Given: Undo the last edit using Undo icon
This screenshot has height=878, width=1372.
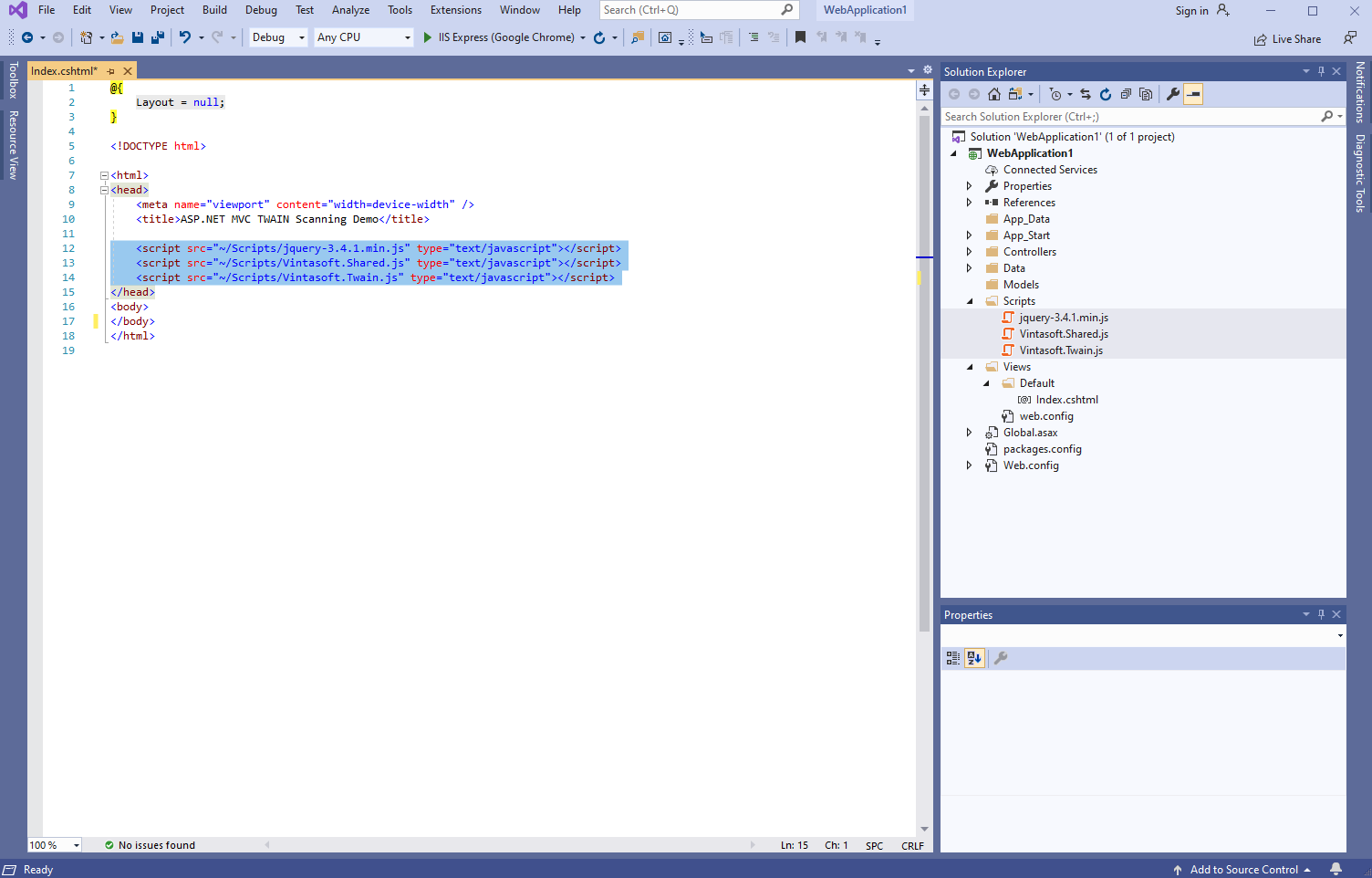Looking at the screenshot, I should point(185,37).
